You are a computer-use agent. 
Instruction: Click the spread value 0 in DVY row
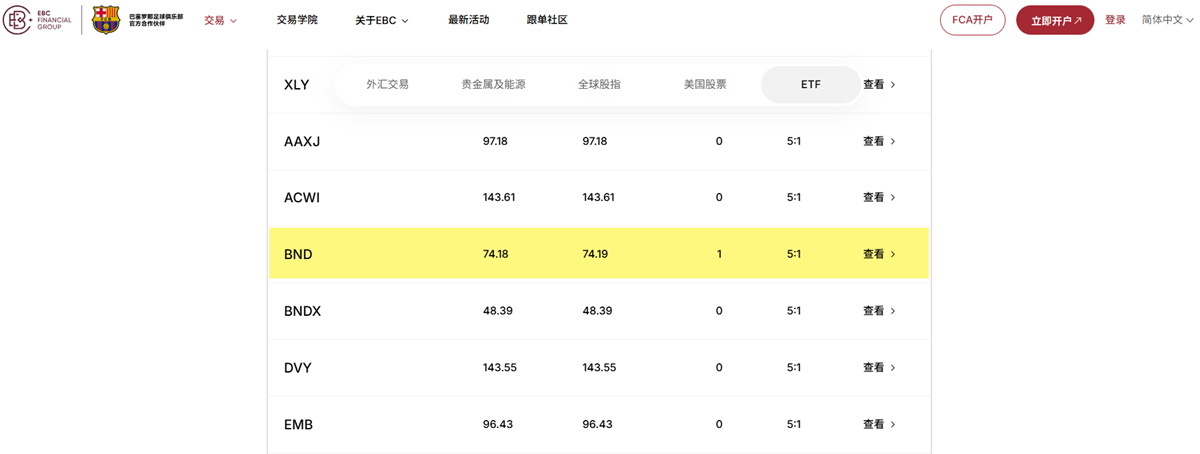coord(719,367)
